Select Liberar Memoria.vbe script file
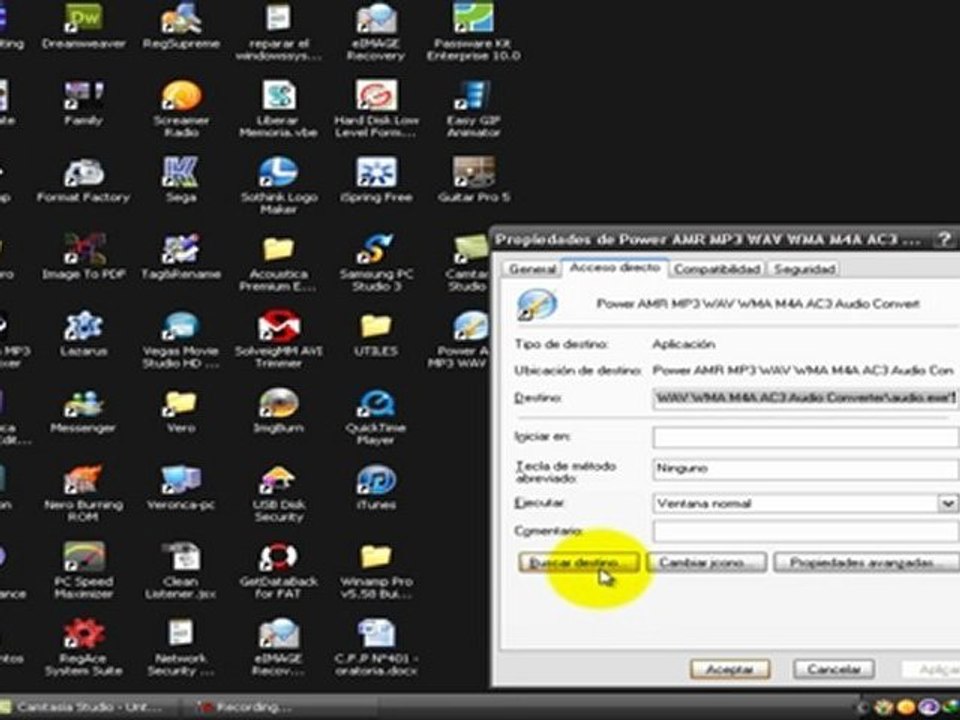The width and height of the screenshot is (960, 720). click(279, 109)
